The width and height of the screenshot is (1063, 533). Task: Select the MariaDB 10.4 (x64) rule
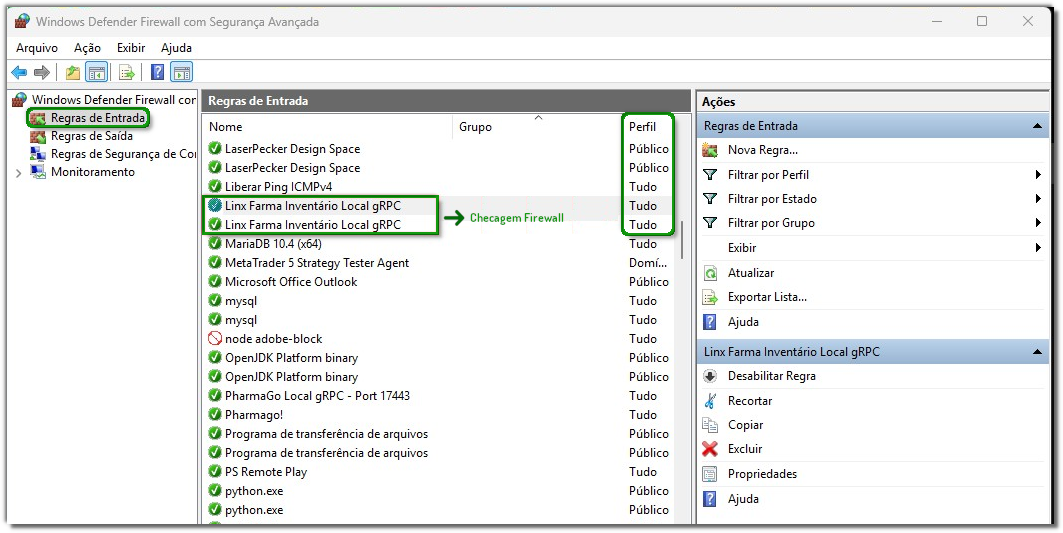pyautogui.click(x=273, y=243)
